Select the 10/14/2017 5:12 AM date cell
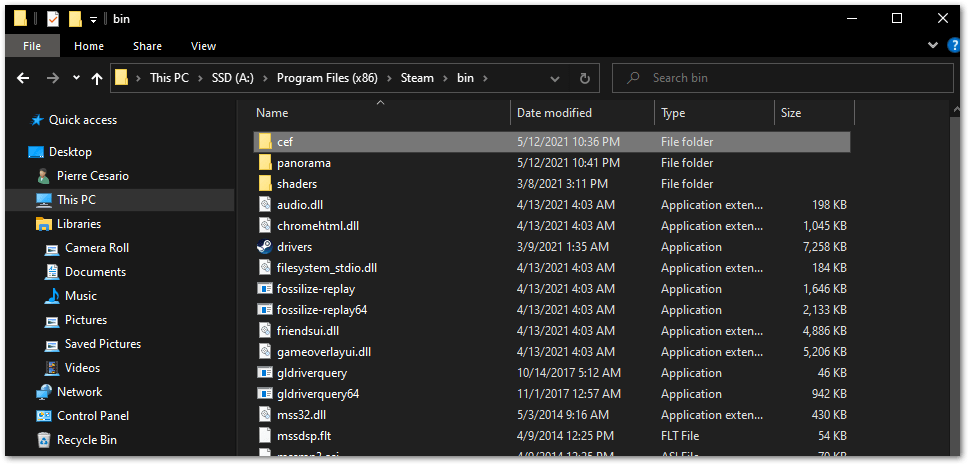 [x=569, y=373]
